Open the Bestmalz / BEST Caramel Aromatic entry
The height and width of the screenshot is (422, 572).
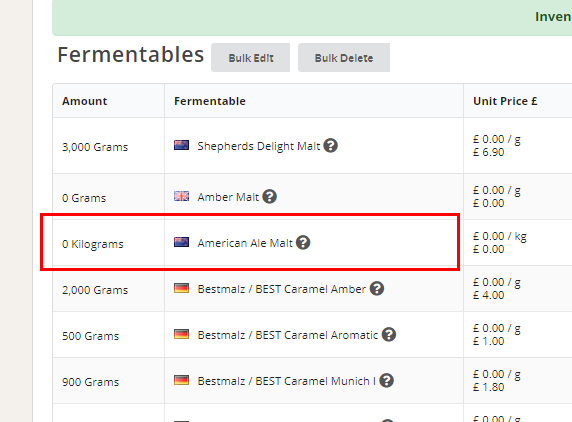287,335
